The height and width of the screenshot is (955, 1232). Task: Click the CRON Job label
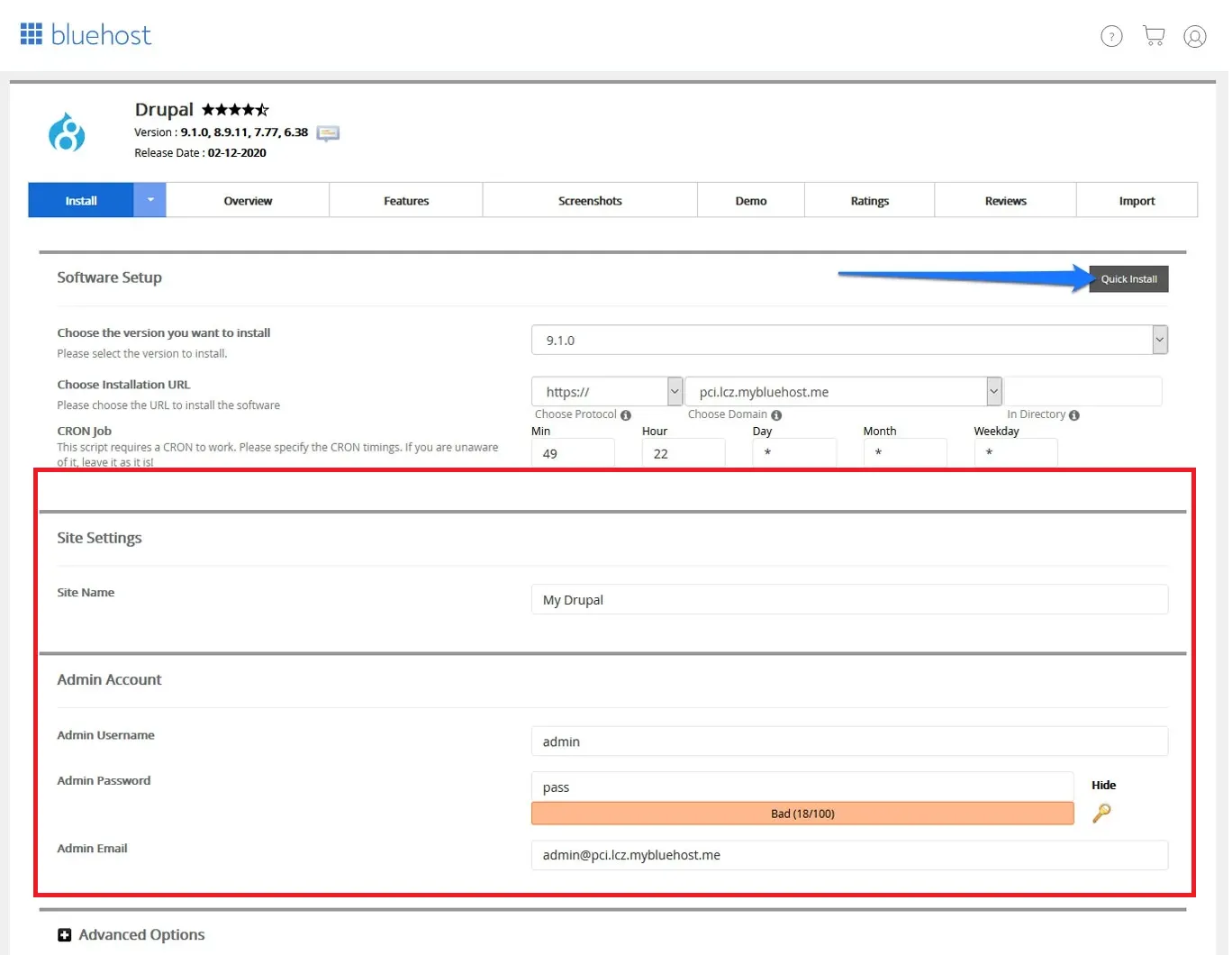coord(84,431)
